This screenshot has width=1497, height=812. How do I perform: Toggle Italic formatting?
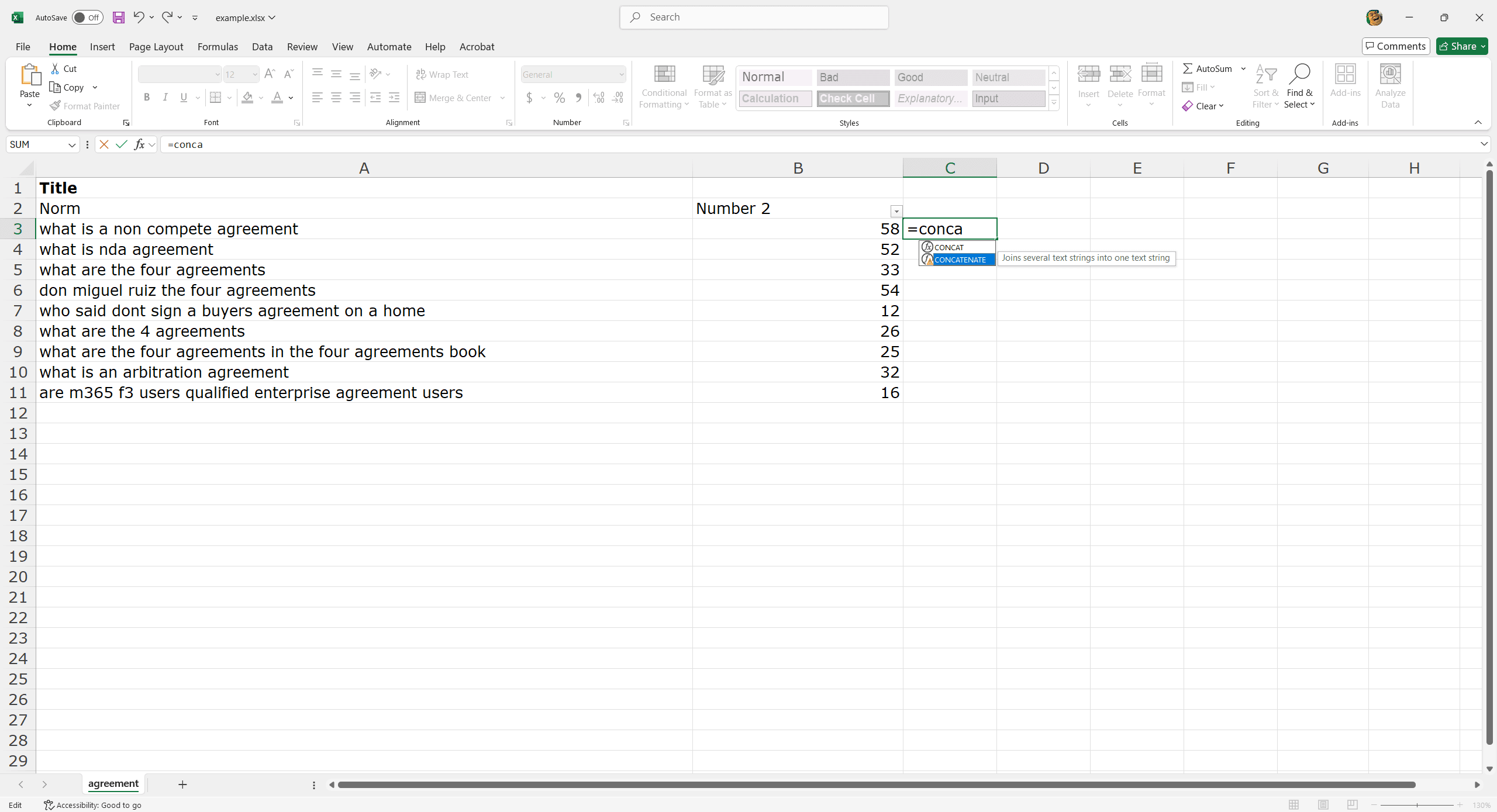(x=165, y=98)
